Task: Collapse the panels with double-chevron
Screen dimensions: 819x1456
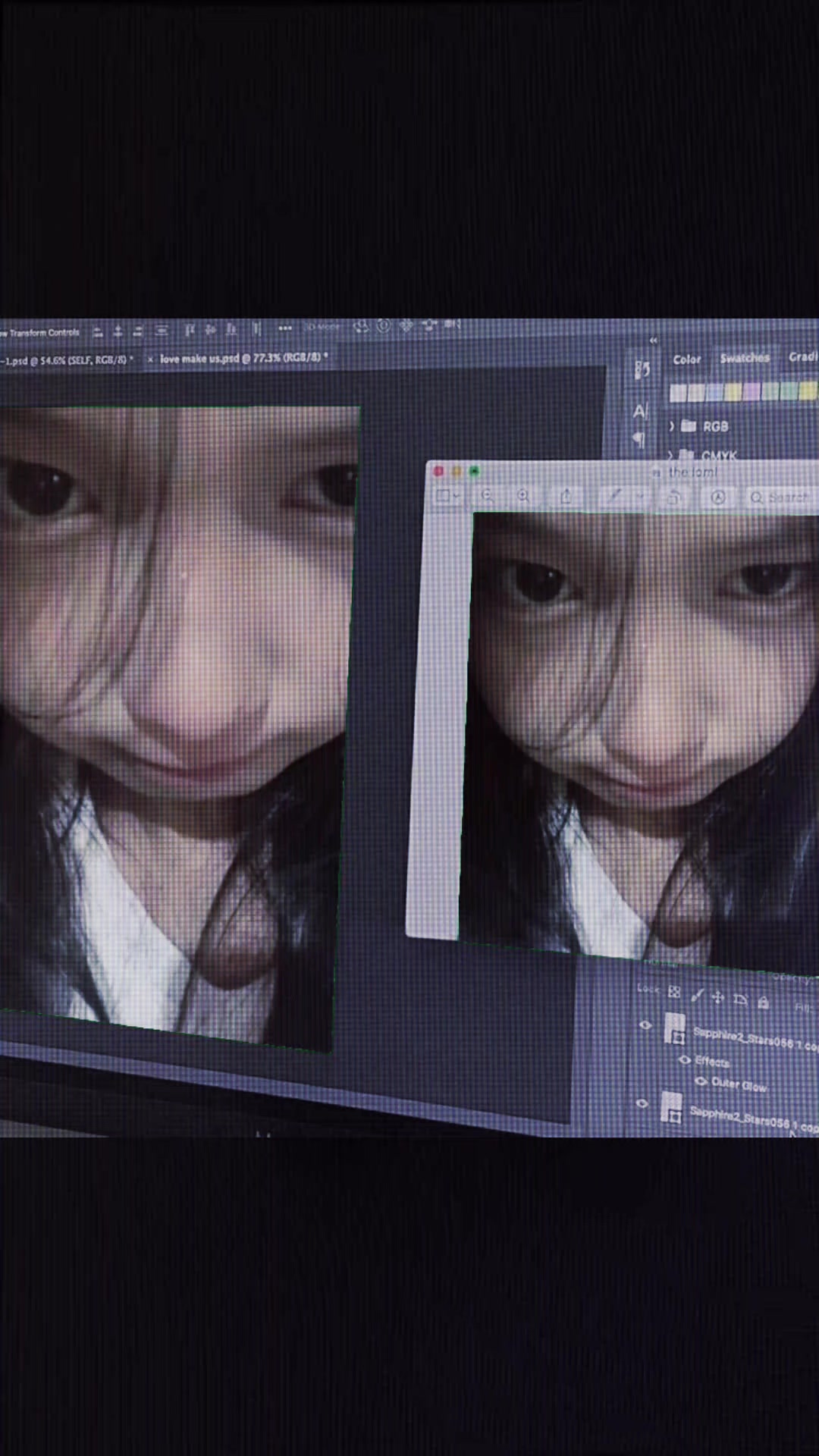Action: [x=654, y=340]
